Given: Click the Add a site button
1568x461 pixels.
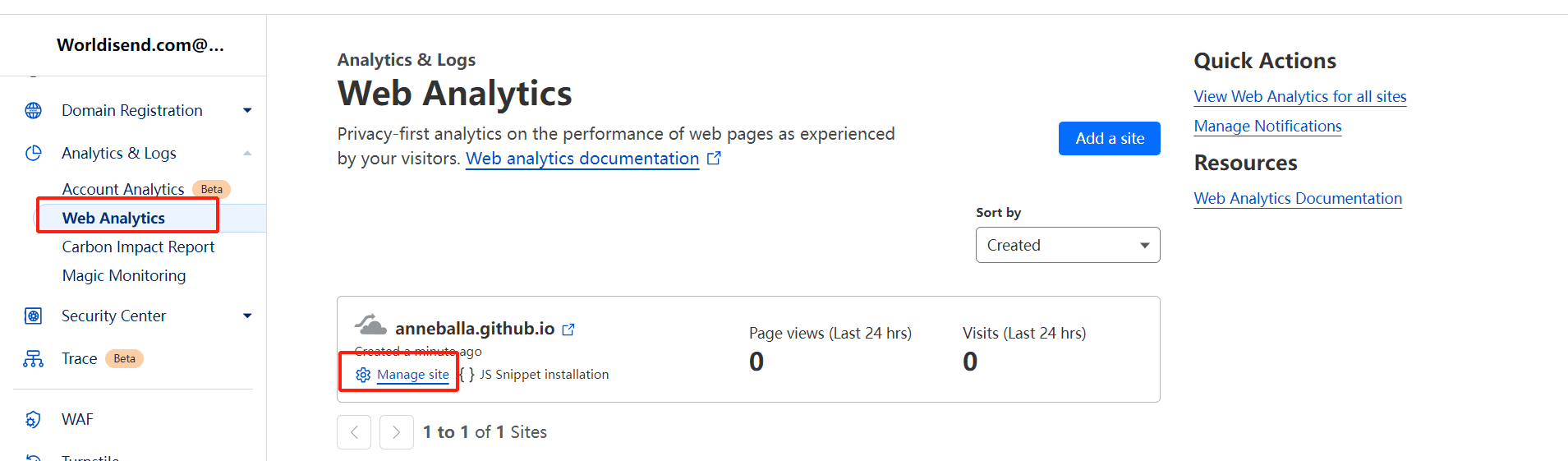Looking at the screenshot, I should tap(1110, 139).
